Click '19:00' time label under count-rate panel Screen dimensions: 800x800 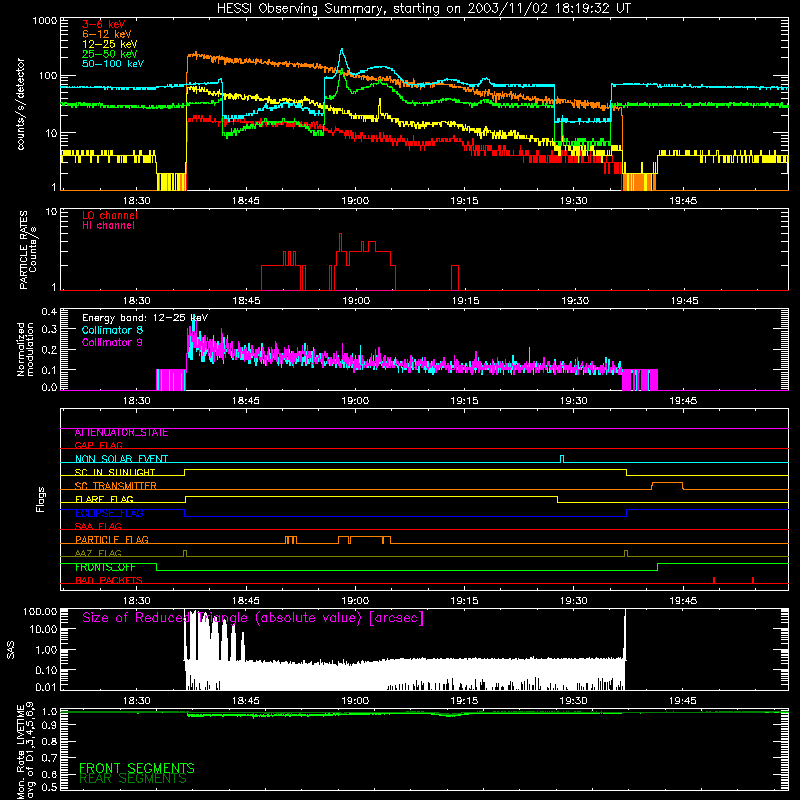pos(355,201)
